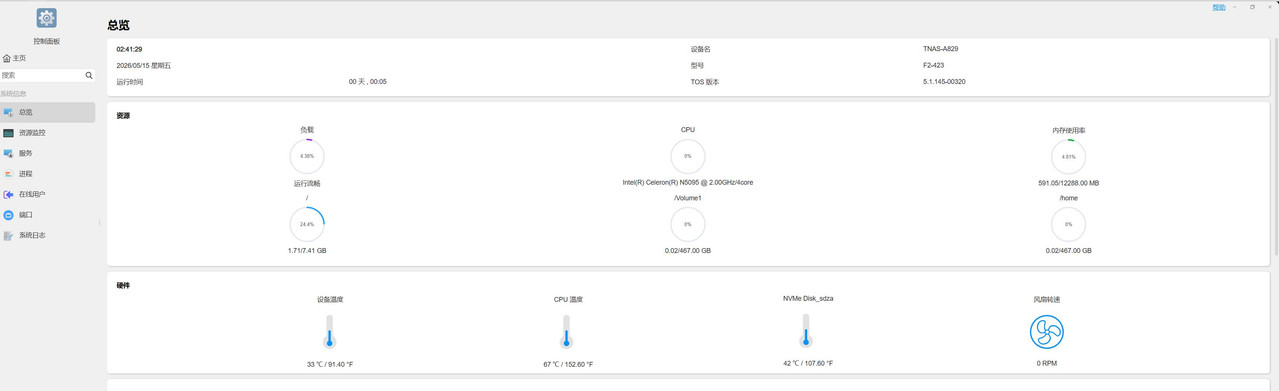
Task: Click the clock time 02:41:29
Action: [129, 49]
